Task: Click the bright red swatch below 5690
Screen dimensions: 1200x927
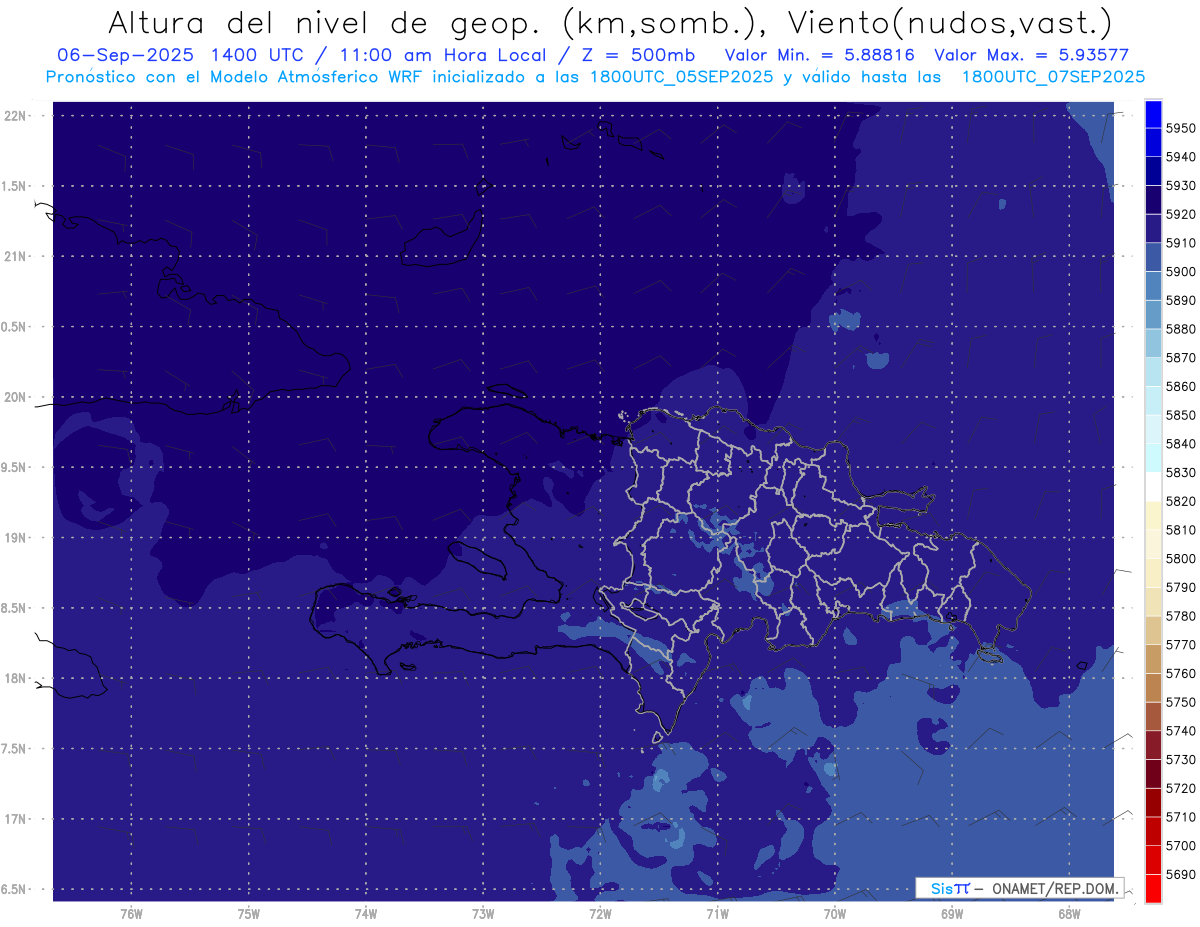Action: pos(1152,888)
